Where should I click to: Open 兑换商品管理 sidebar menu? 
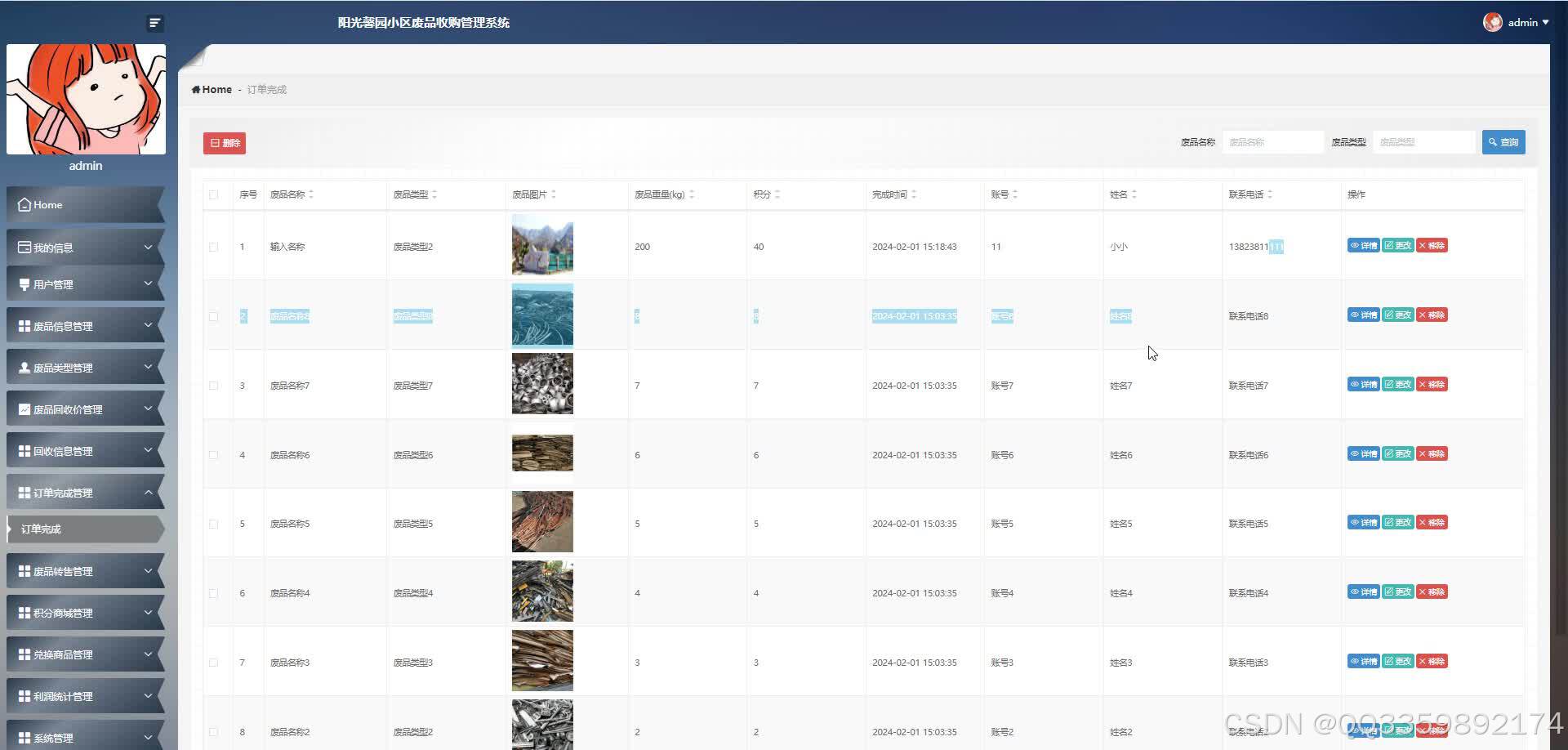(x=85, y=654)
